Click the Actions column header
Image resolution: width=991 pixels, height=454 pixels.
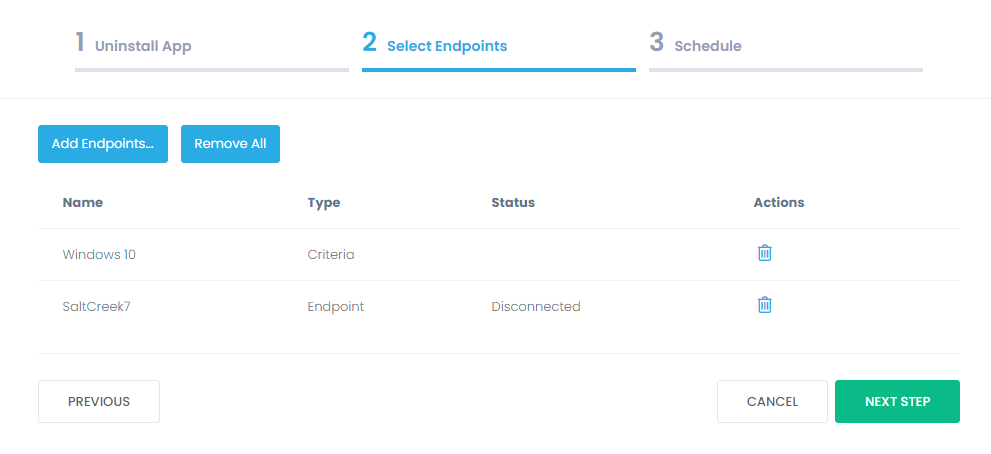point(779,202)
